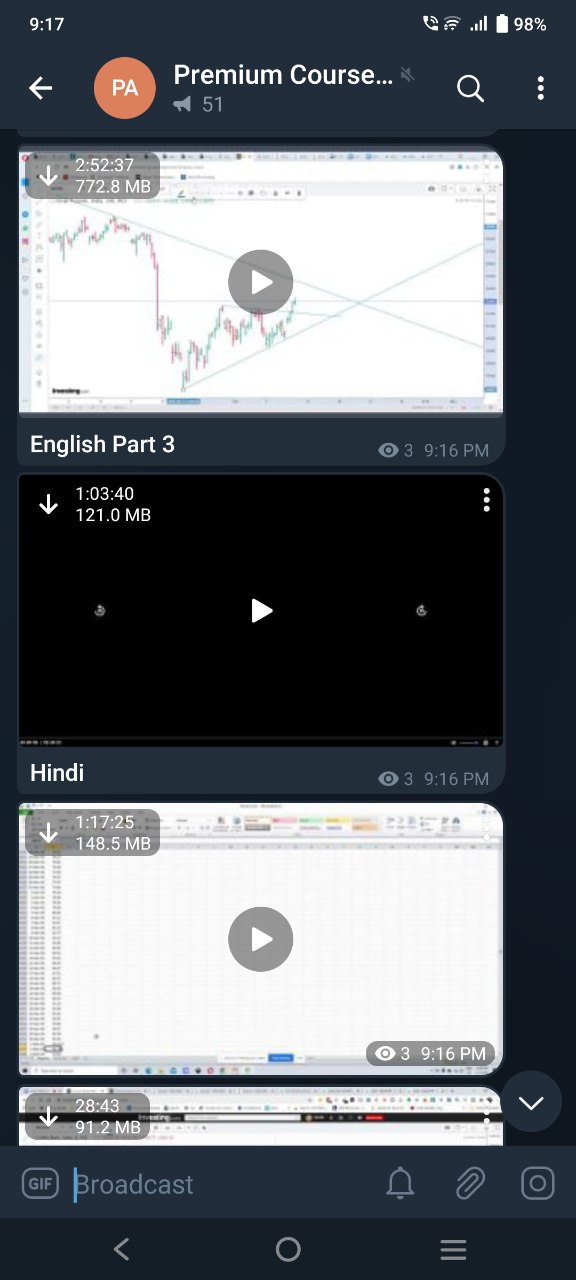Screen dimensions: 576x1280
Task: Open Premium Course channel info title
Action: tap(284, 75)
